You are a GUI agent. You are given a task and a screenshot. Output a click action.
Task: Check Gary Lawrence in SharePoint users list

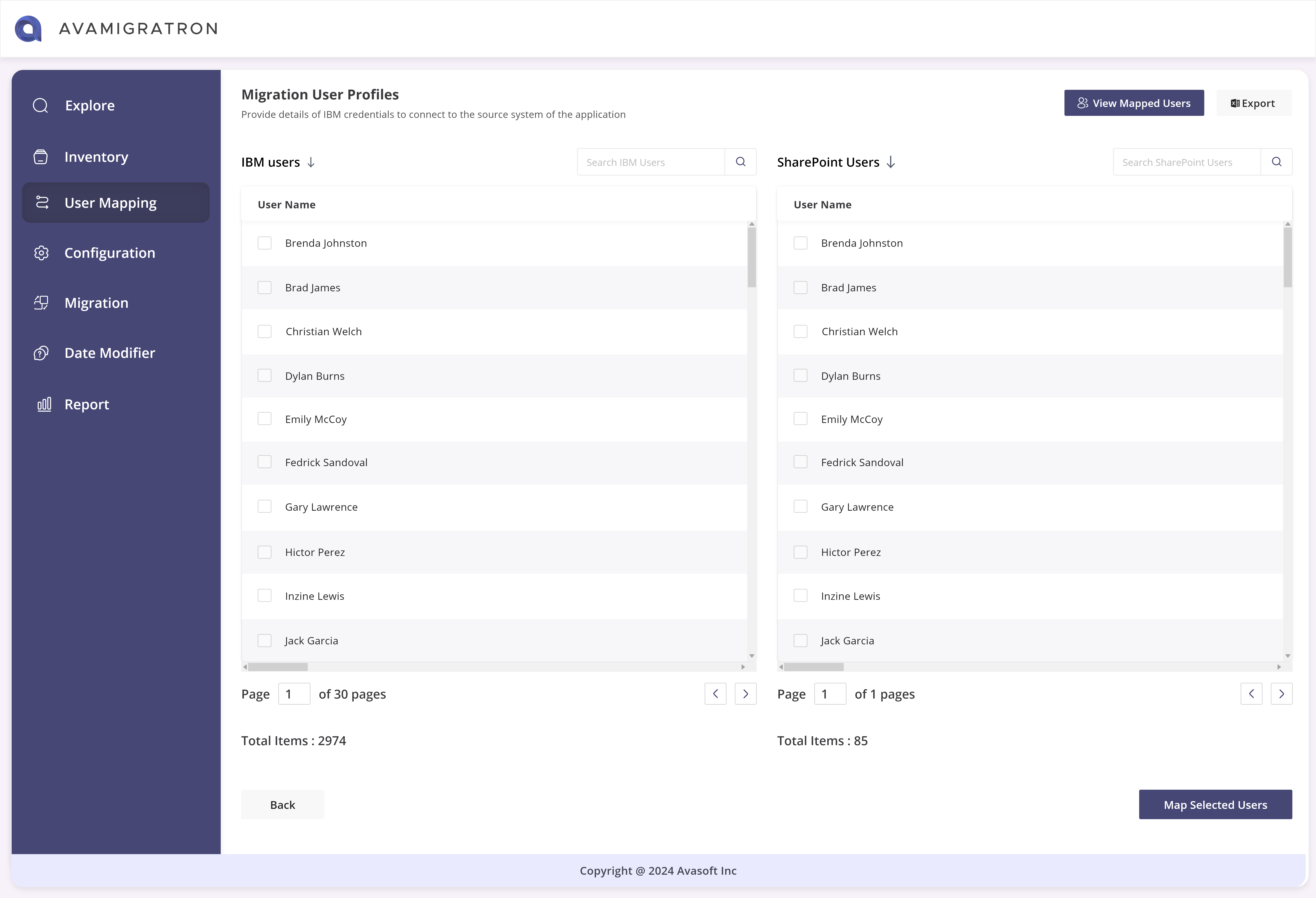pos(800,506)
